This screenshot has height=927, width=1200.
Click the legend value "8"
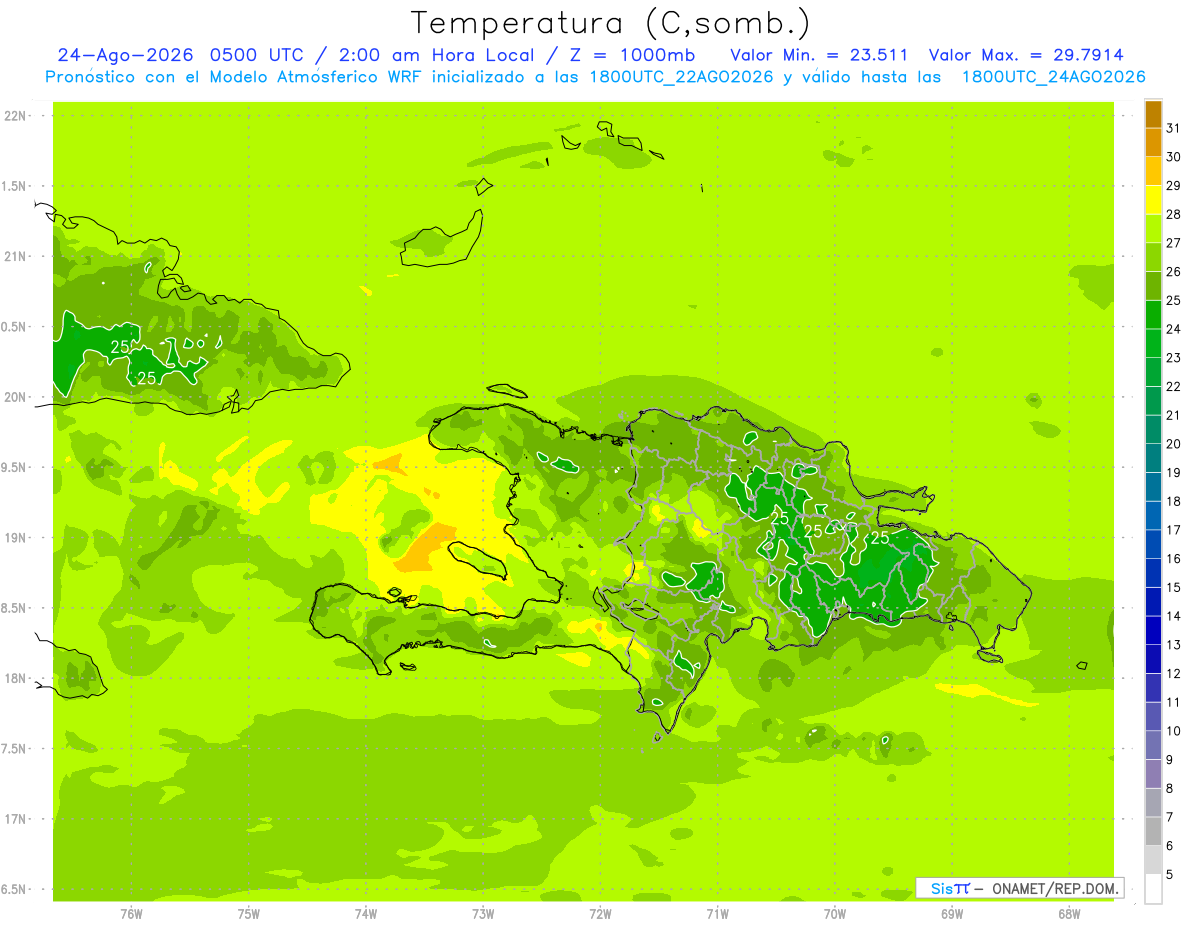tap(1169, 789)
